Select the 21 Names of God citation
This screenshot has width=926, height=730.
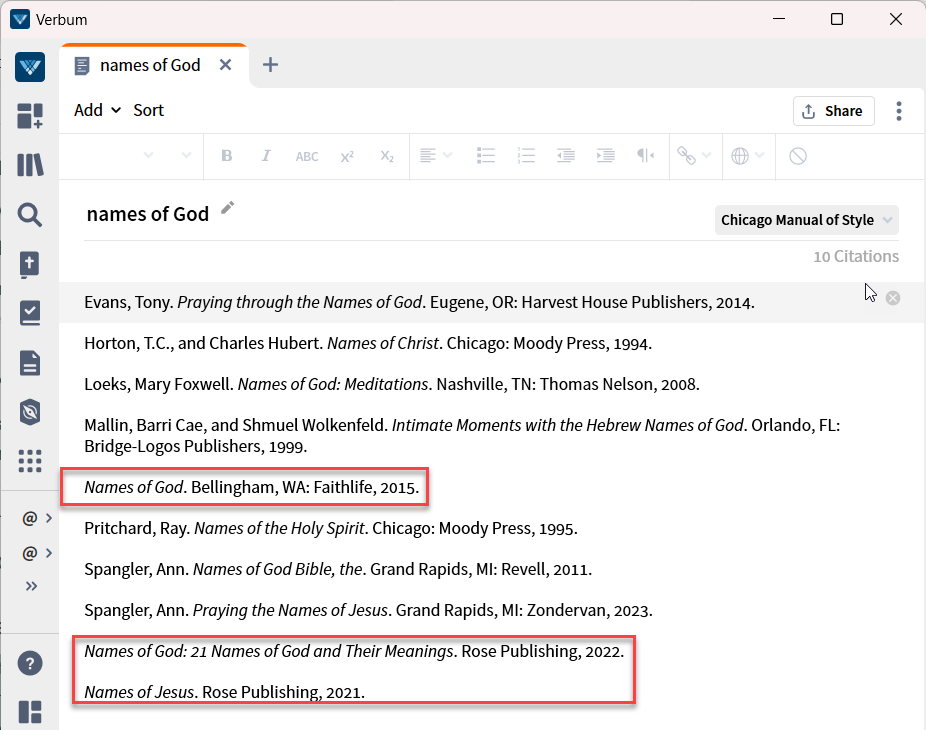(x=354, y=651)
